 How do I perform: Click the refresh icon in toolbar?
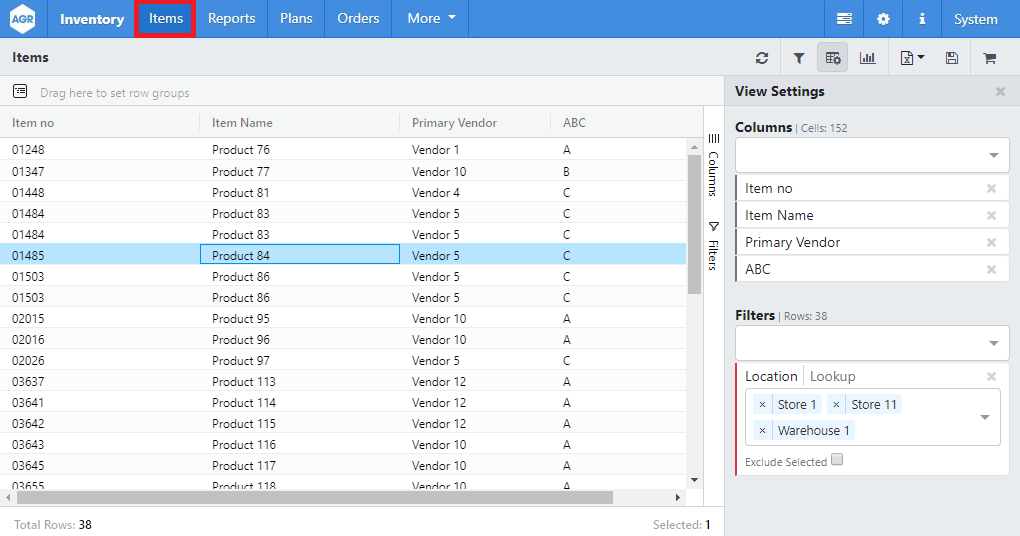pyautogui.click(x=762, y=58)
